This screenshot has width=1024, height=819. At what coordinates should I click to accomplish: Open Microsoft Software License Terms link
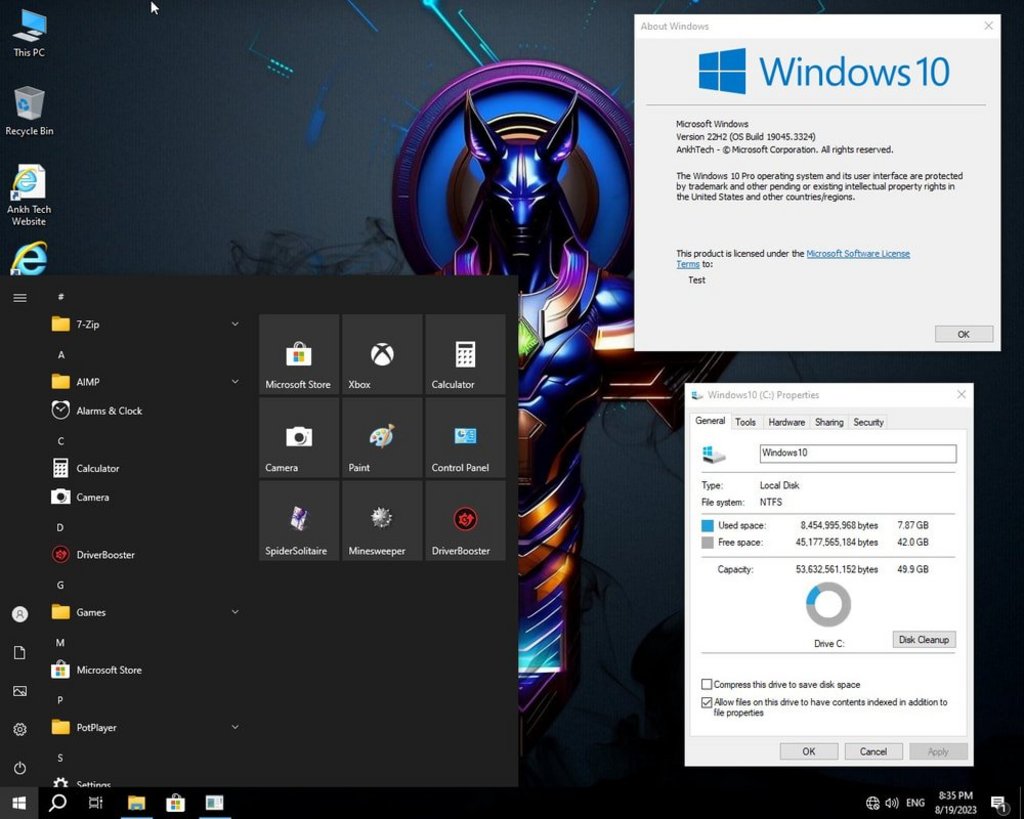tap(857, 253)
